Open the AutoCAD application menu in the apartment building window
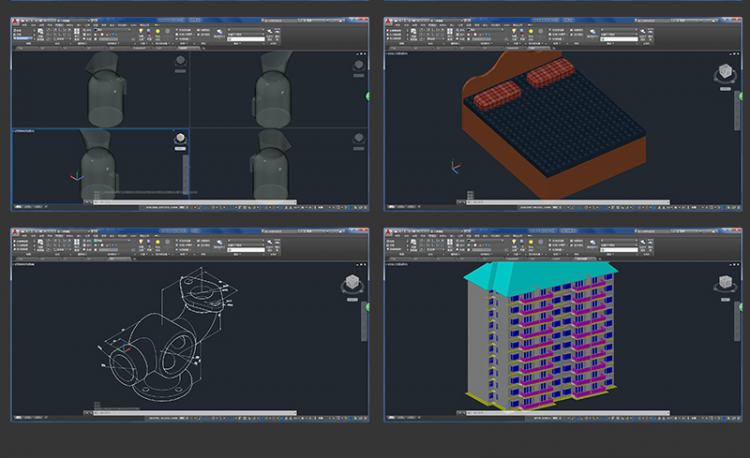Image resolution: width=750 pixels, height=458 pixels. 388,232
